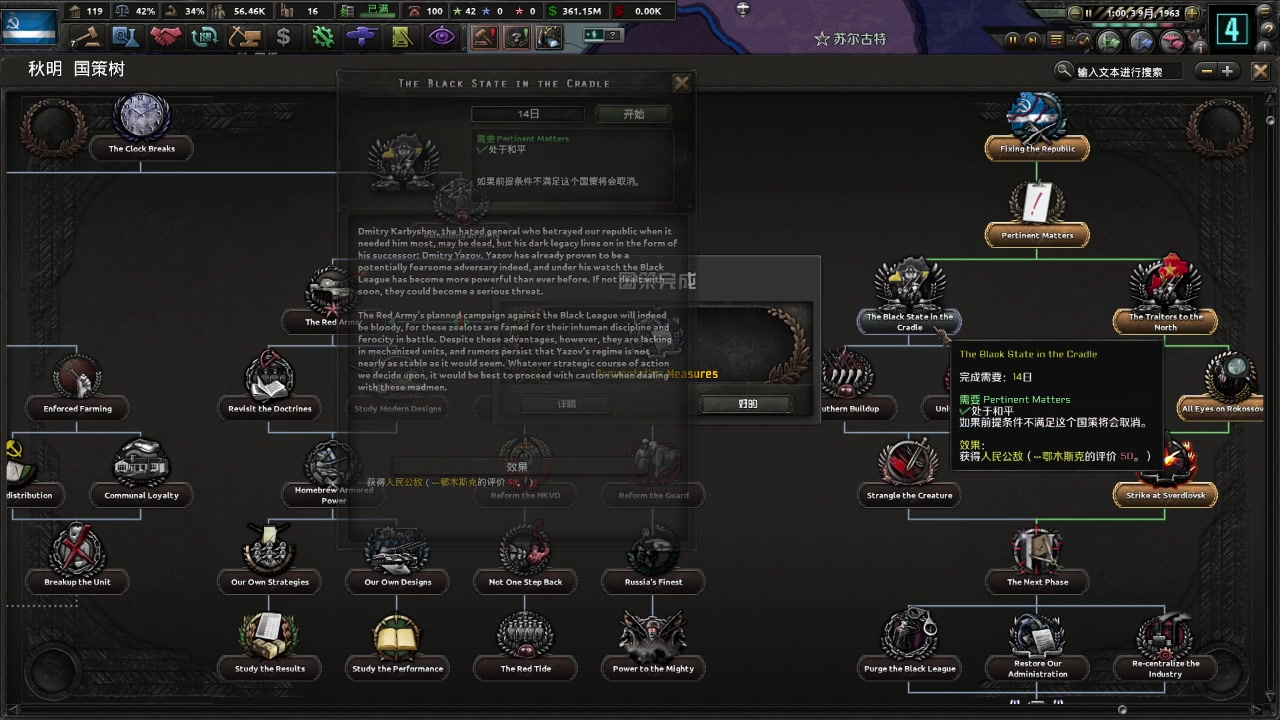The width and height of the screenshot is (1280, 720).
Task: Open the diplomacy handshake screen
Action: click(x=165, y=37)
